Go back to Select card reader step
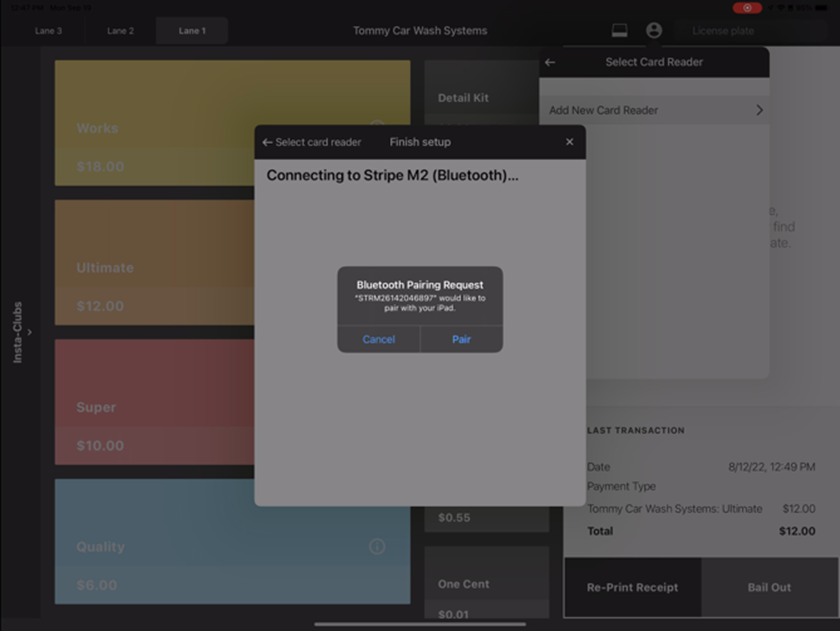This screenshot has height=631, width=840. point(312,142)
